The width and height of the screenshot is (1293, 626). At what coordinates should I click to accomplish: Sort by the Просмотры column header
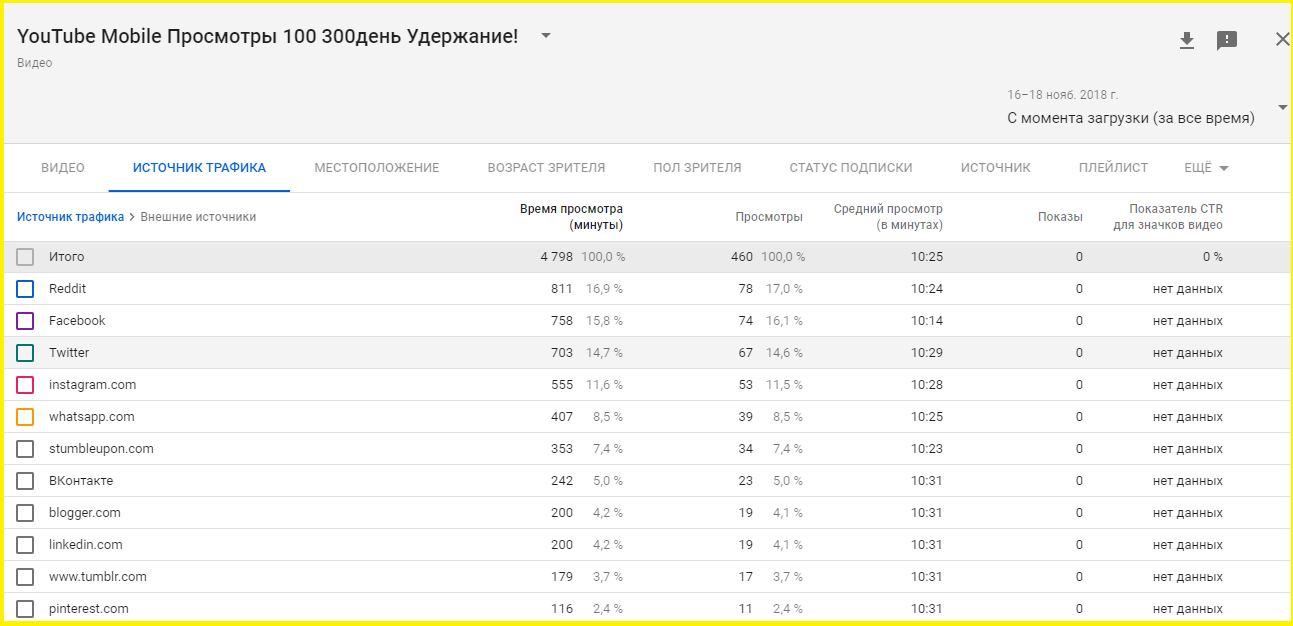768,217
